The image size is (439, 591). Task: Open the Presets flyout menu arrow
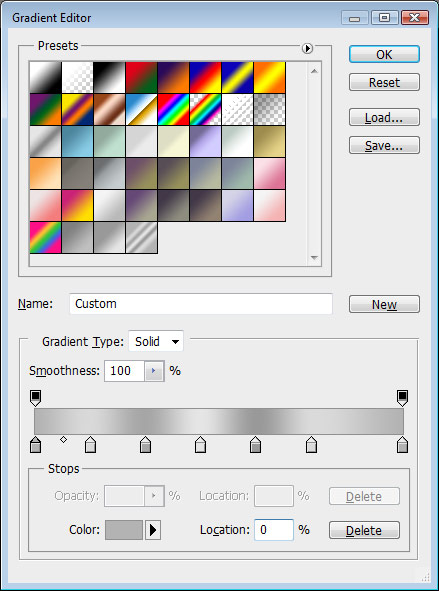(x=307, y=48)
